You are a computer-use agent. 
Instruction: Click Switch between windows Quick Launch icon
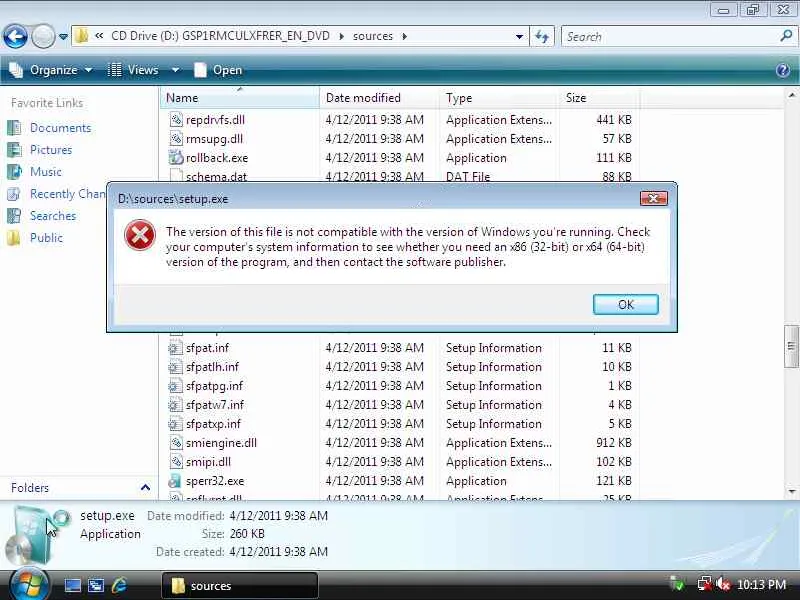pos(95,585)
